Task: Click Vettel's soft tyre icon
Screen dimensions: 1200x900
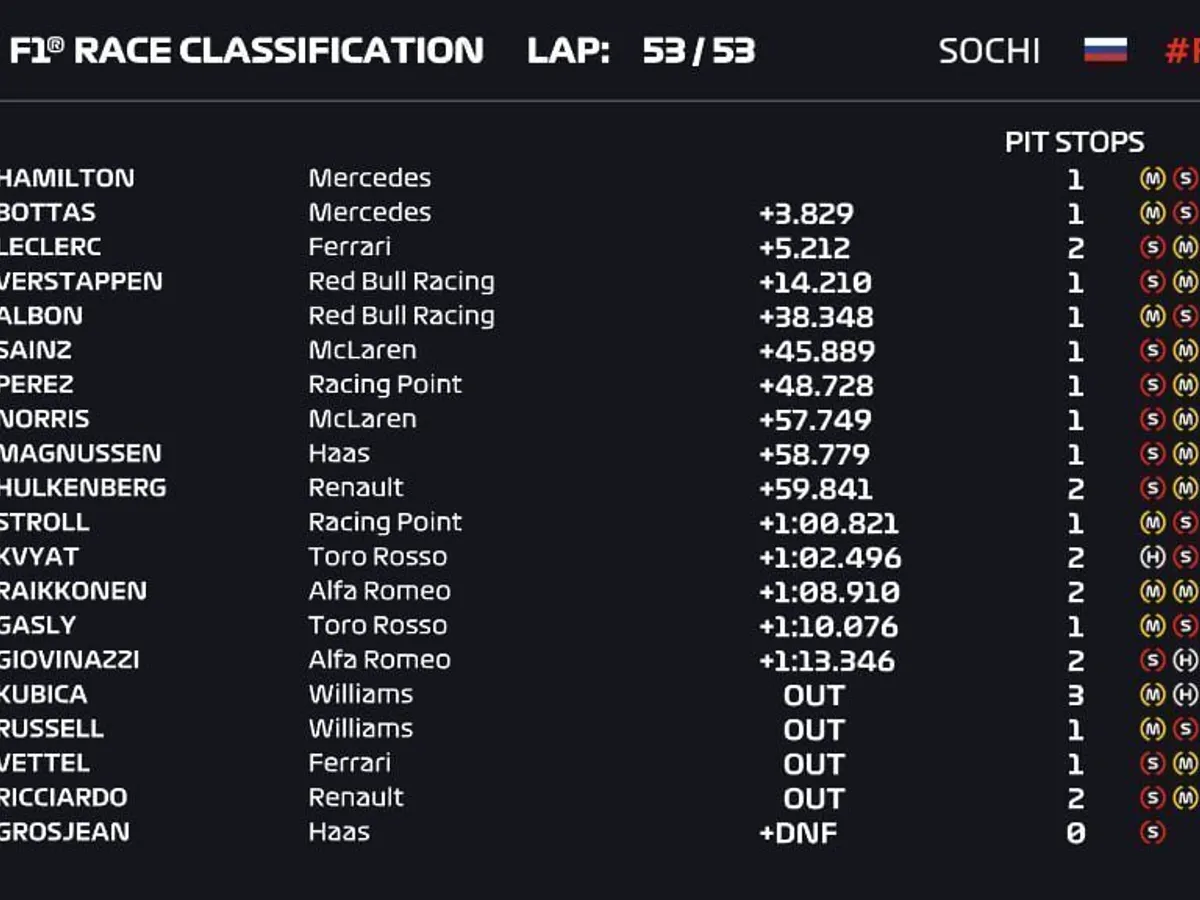Action: pos(1152,764)
